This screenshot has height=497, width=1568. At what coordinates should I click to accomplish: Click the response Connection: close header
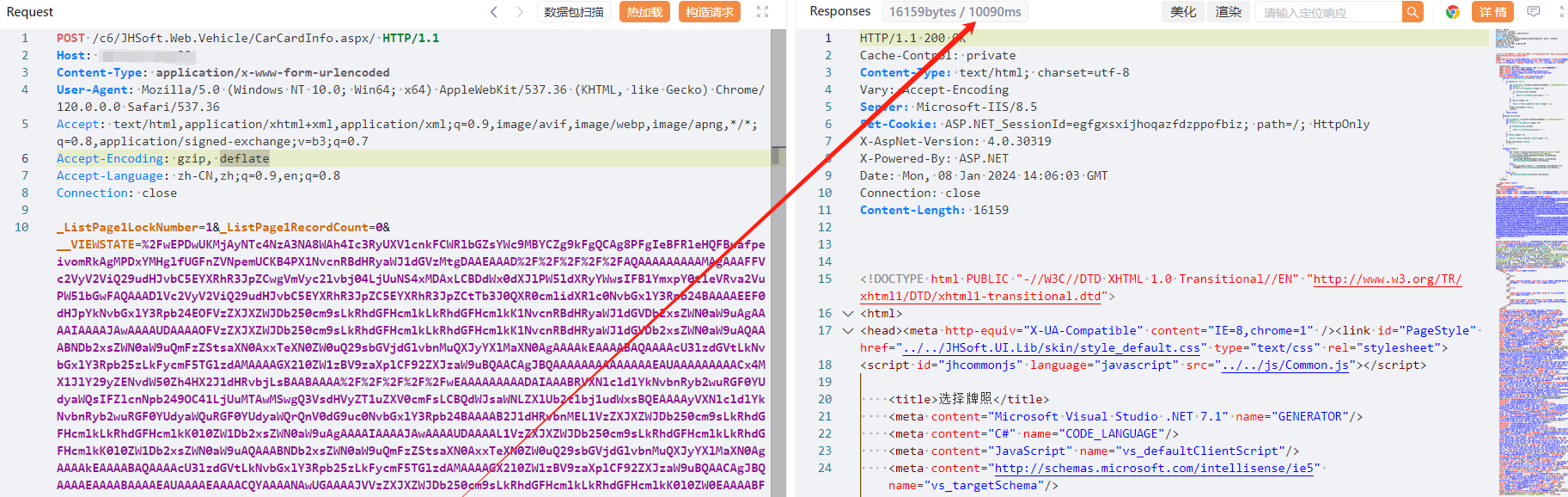tap(920, 193)
